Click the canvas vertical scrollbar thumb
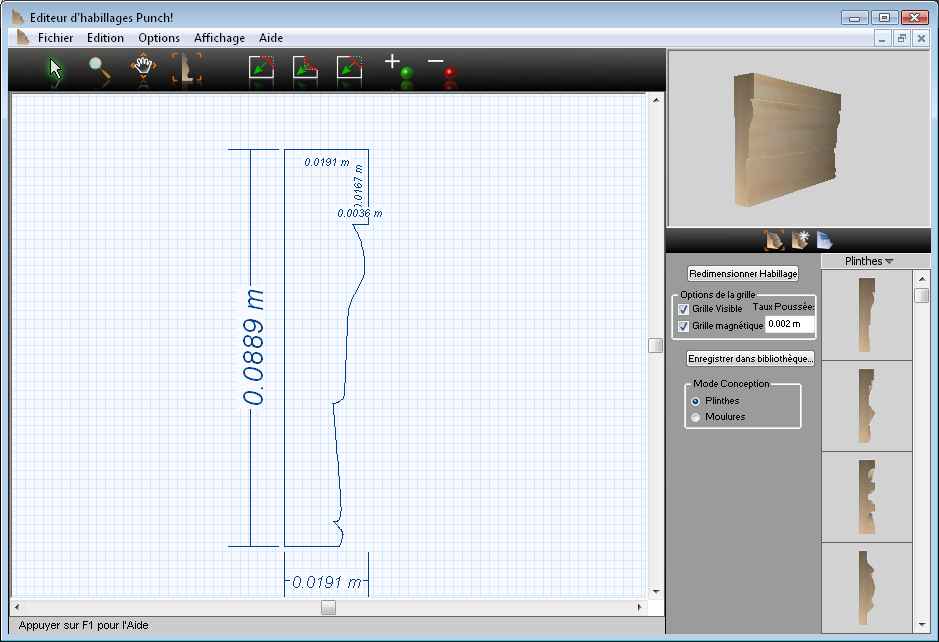 coord(656,346)
